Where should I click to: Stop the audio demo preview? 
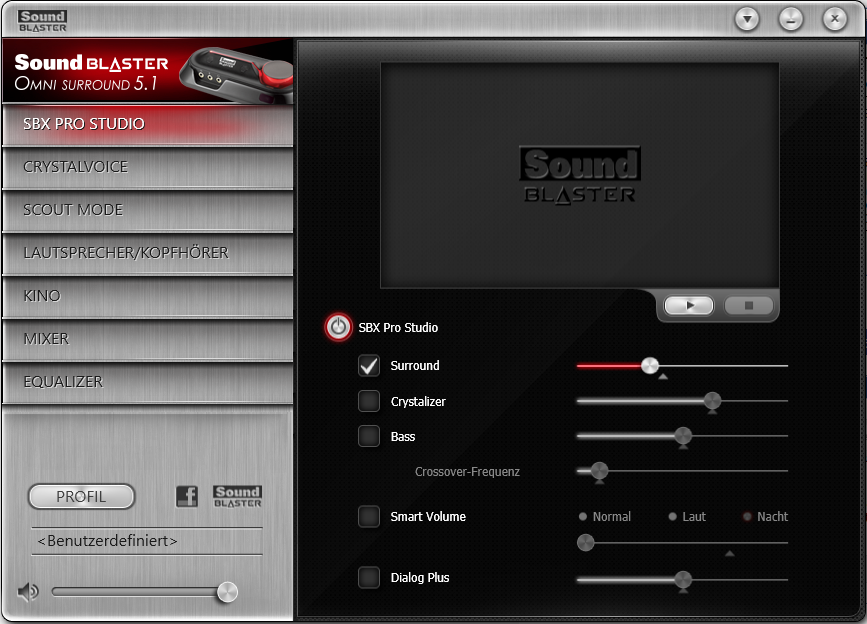tap(749, 305)
